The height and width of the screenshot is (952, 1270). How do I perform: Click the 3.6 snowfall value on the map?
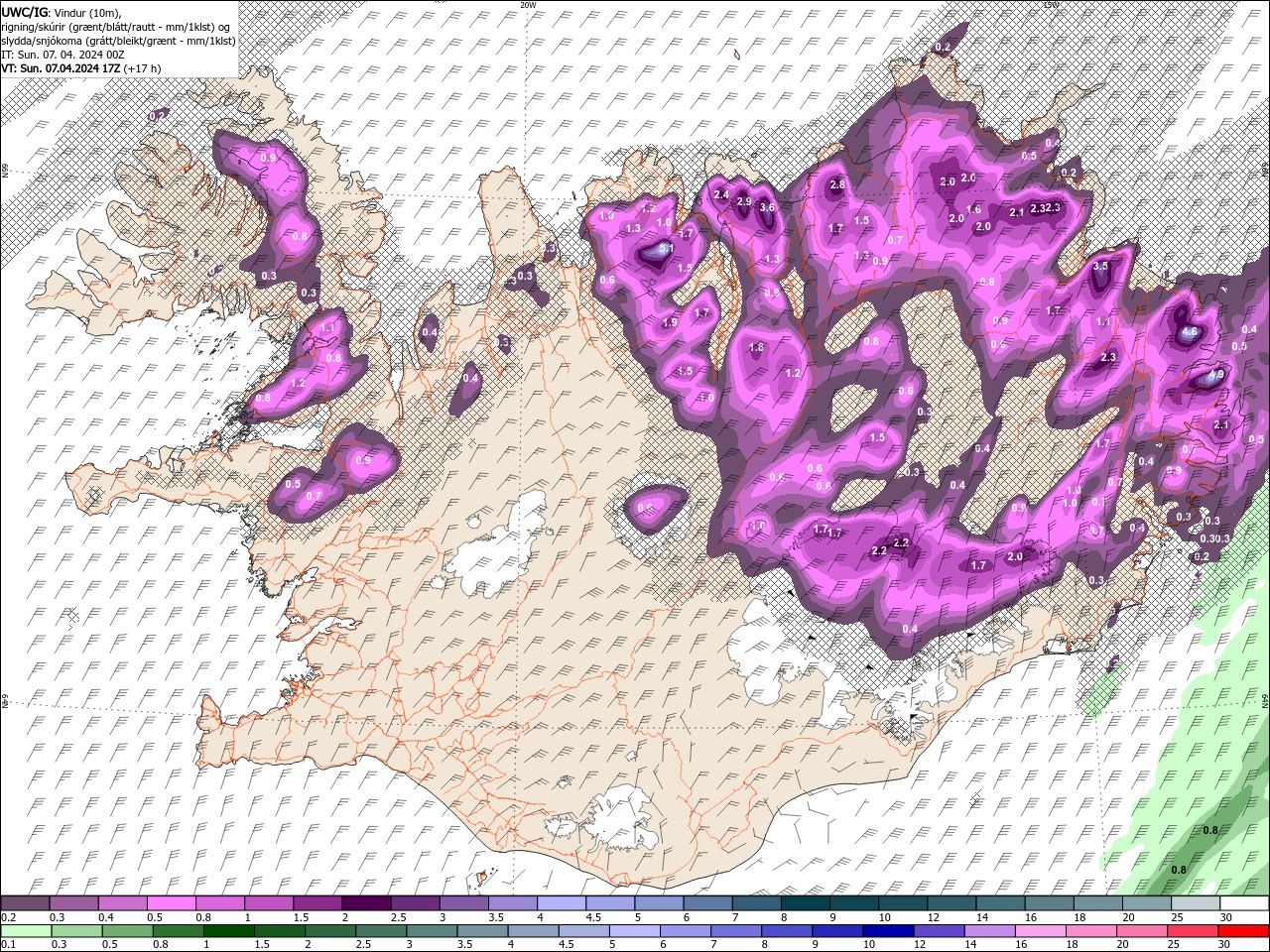(x=767, y=207)
